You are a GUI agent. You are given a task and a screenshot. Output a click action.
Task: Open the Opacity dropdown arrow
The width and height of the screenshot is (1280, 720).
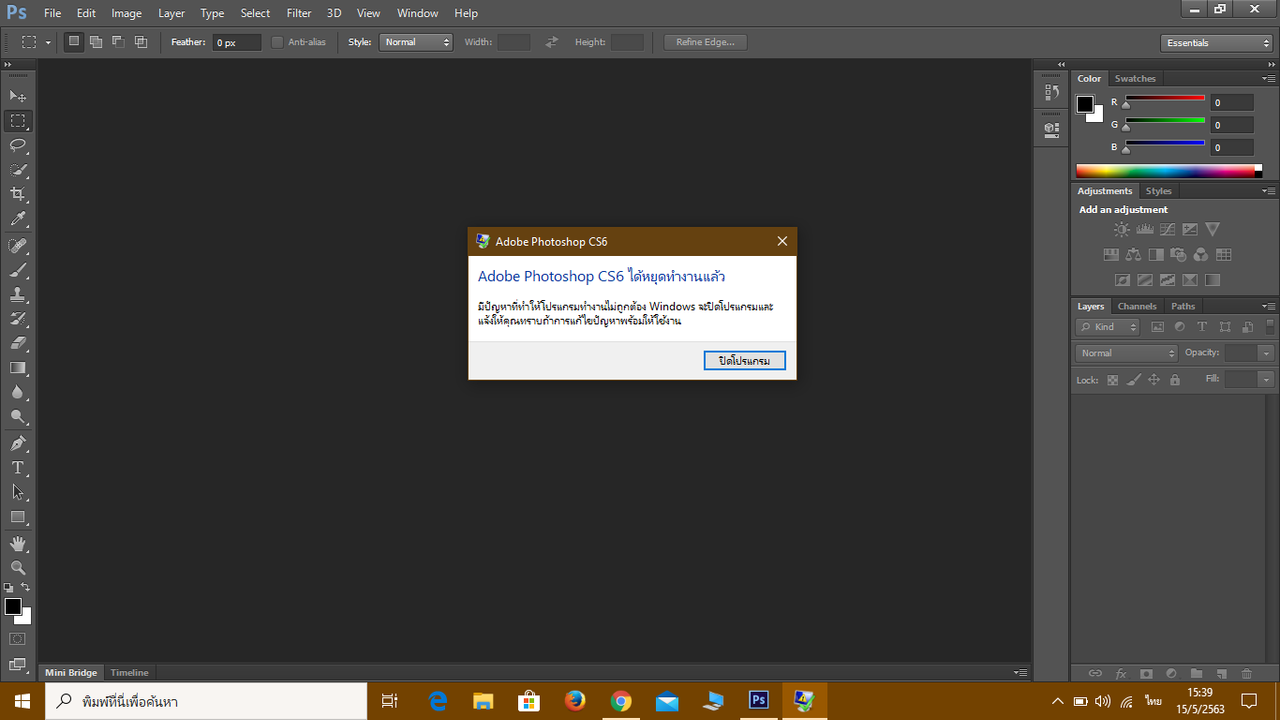(1267, 353)
